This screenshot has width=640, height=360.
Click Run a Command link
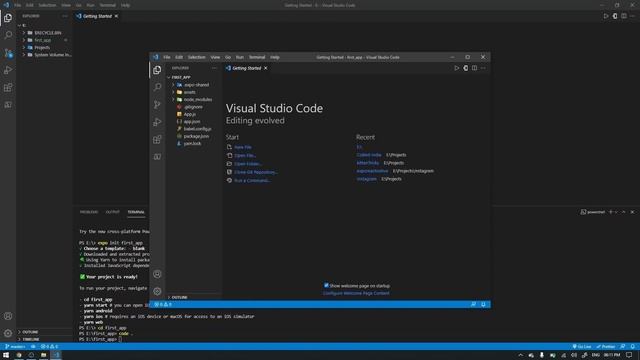point(252,180)
